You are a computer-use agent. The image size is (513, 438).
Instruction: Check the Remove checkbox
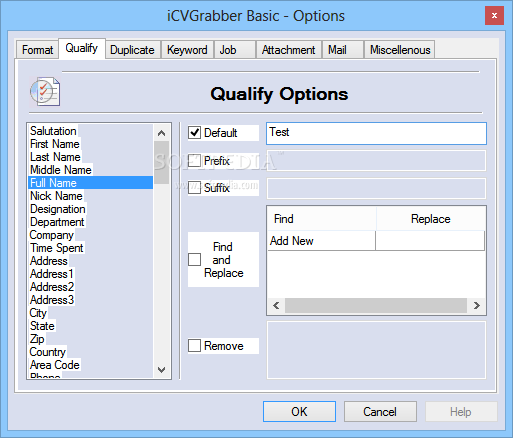click(194, 346)
